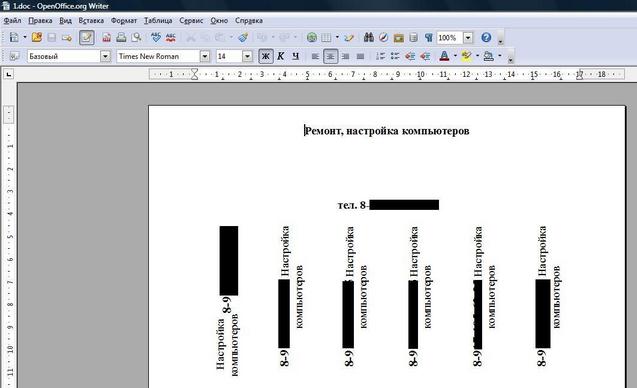637x388 pixels.
Task: Toggle italic К formatting button
Action: tap(281, 56)
